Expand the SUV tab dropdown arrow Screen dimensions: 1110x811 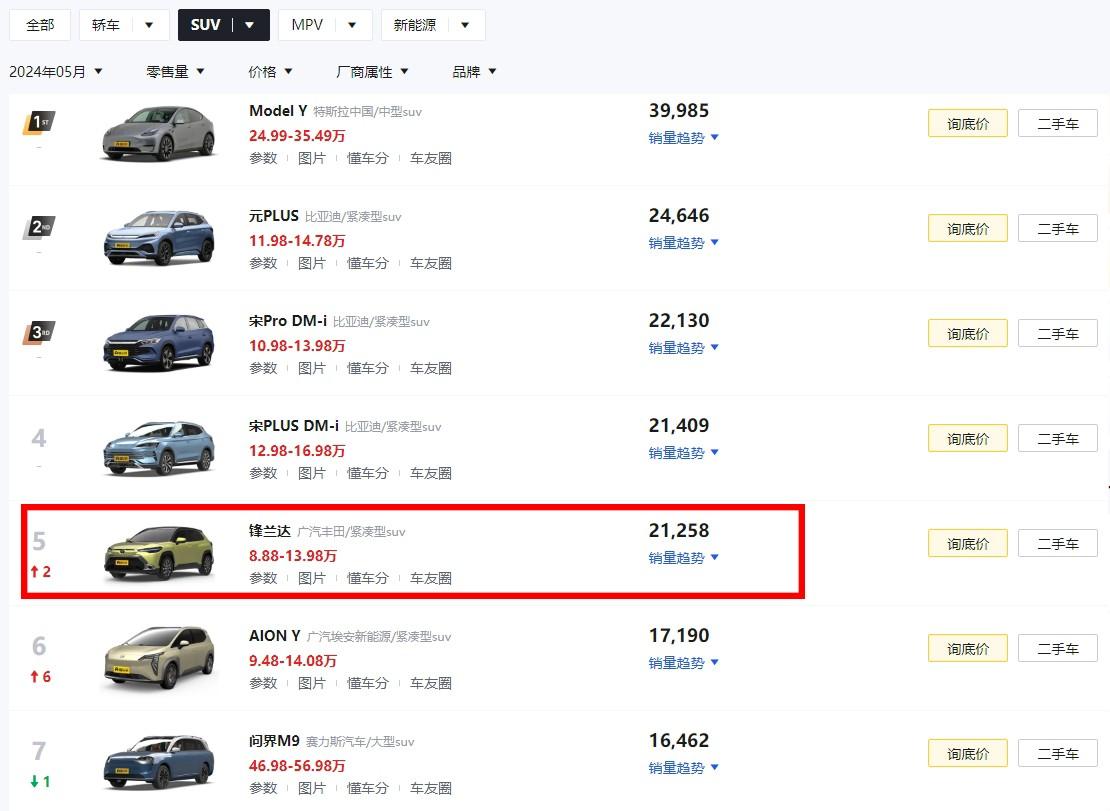pos(250,25)
